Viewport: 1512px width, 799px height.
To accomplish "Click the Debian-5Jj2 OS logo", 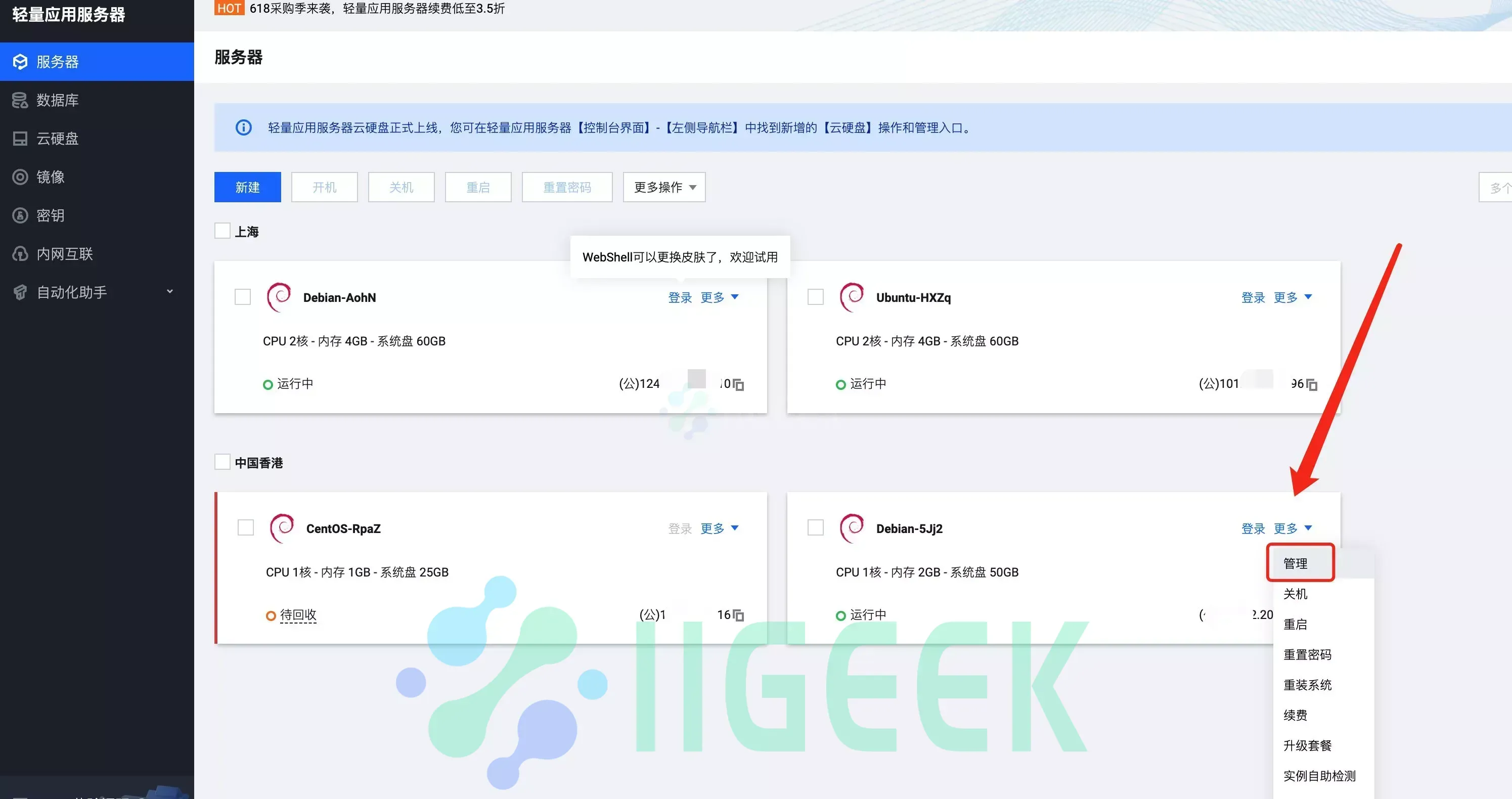I will (x=852, y=528).
